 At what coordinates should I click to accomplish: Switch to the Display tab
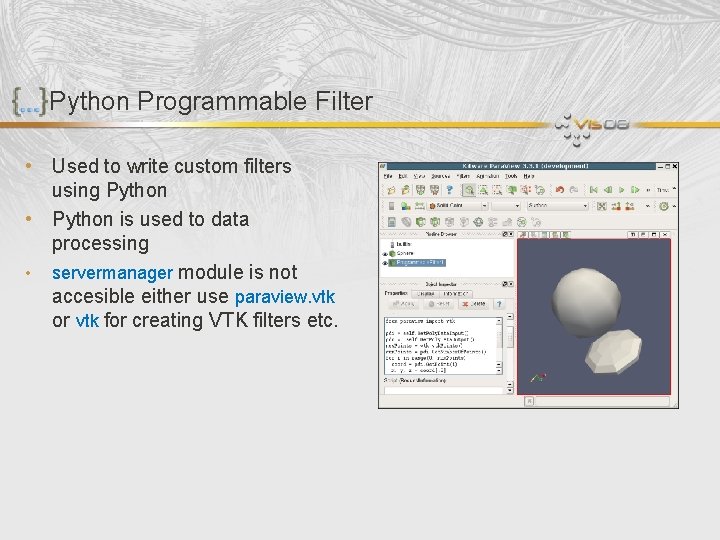point(425,293)
